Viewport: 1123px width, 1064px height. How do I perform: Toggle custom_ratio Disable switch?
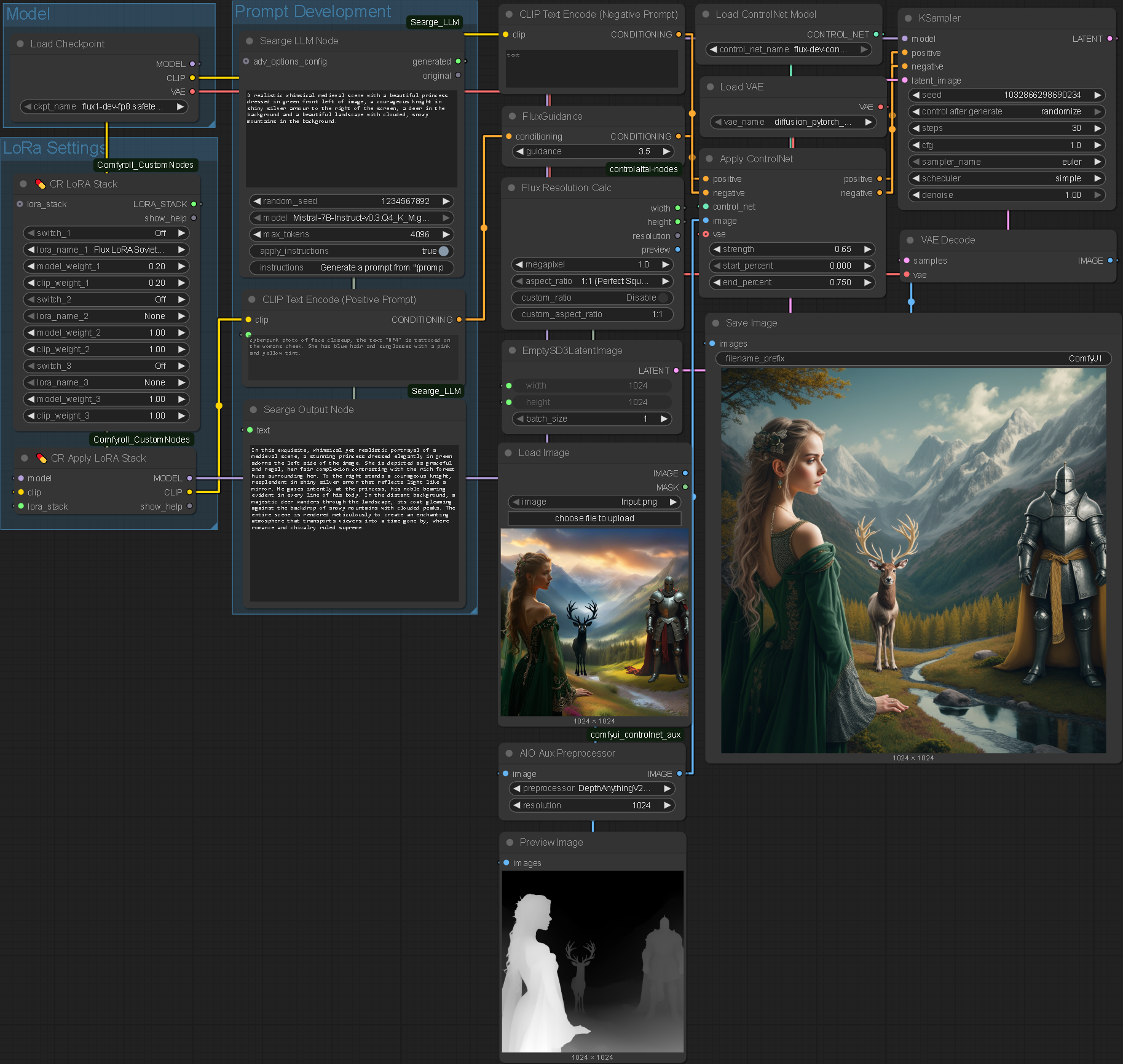(663, 298)
